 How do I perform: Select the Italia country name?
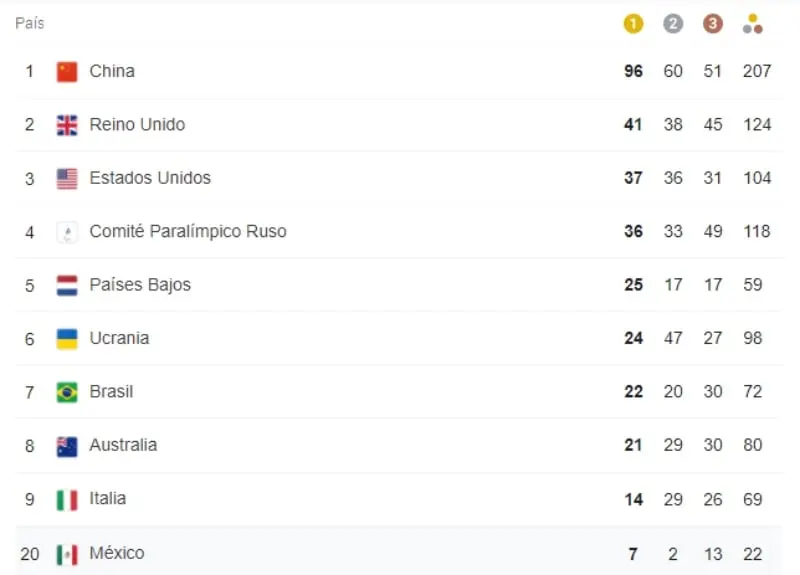point(108,498)
